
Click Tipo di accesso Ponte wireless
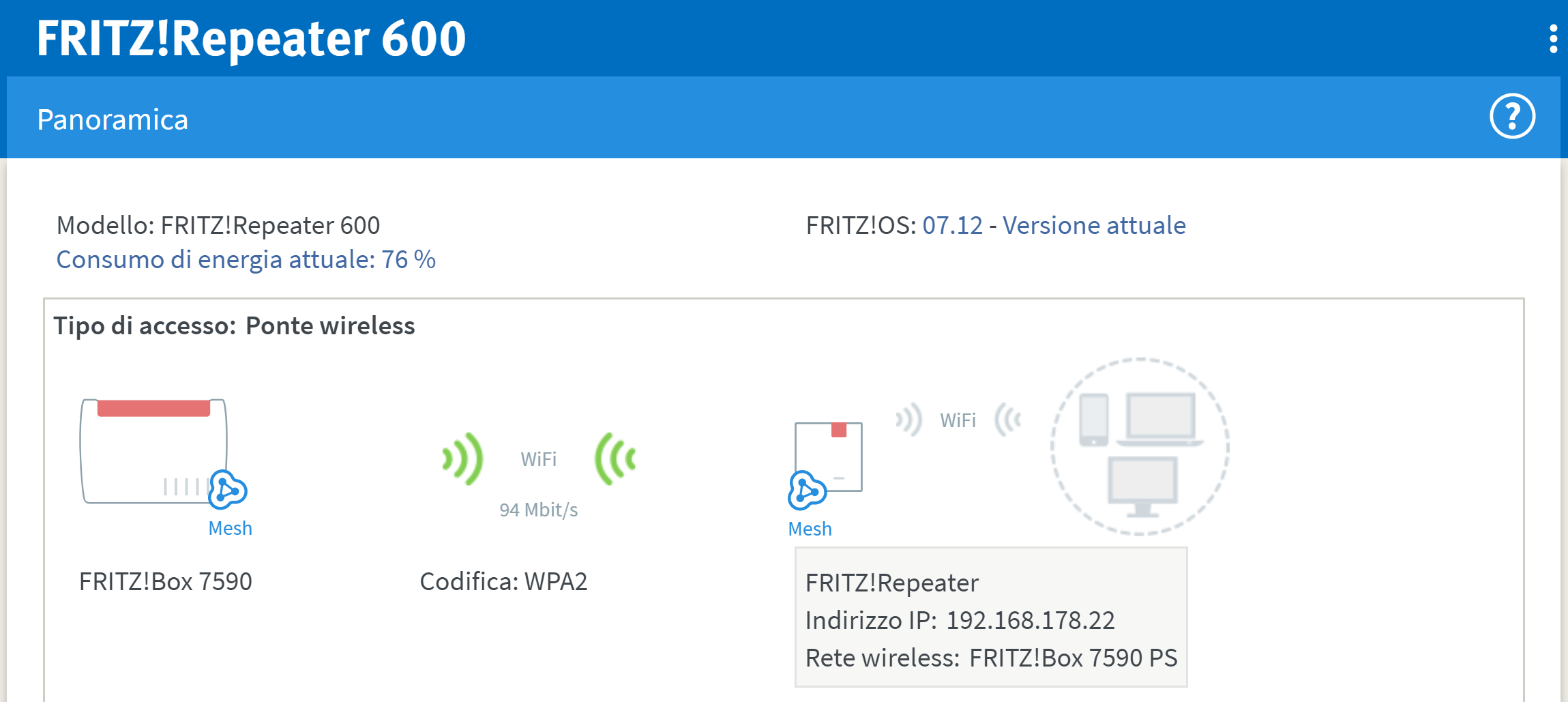(x=234, y=325)
